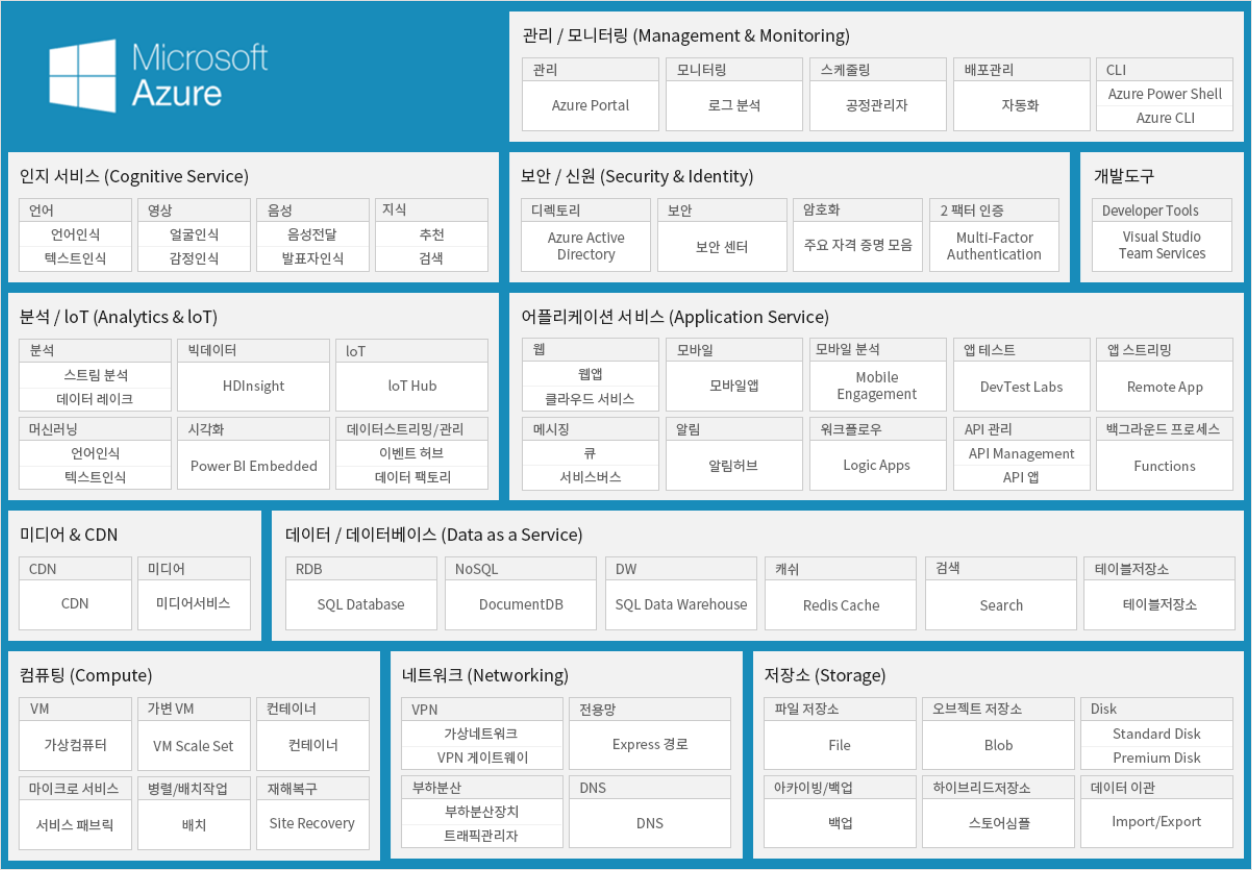Click 감정인식 in Cognitive Service
Viewport: 1252px width, 870px height.
[x=193, y=259]
